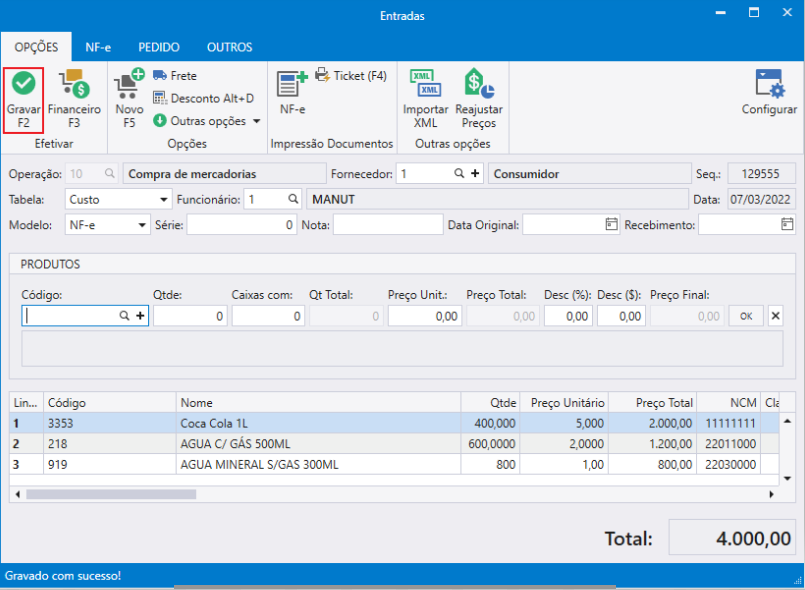Click the horizontal scrollbar thumb
The width and height of the screenshot is (805, 590).
[x=111, y=494]
